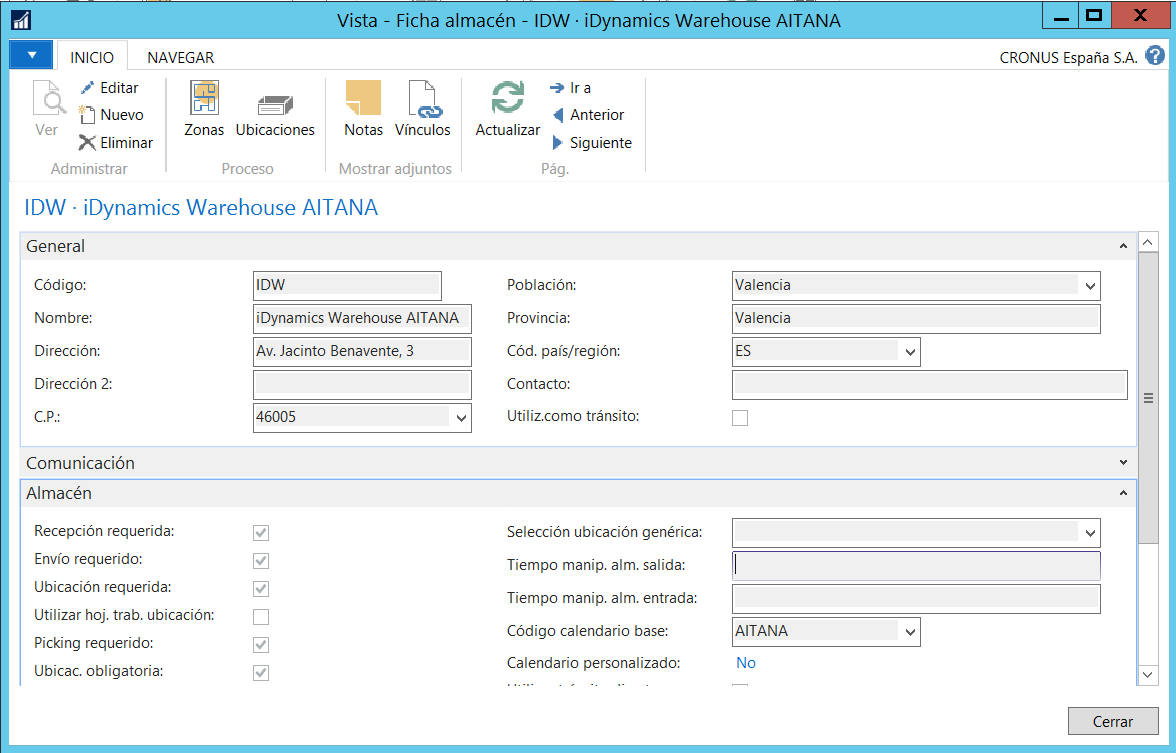Image resolution: width=1176 pixels, height=753 pixels.
Task: Click page heading IDW · iDynamics Warehouse AITANA
Action: [201, 207]
